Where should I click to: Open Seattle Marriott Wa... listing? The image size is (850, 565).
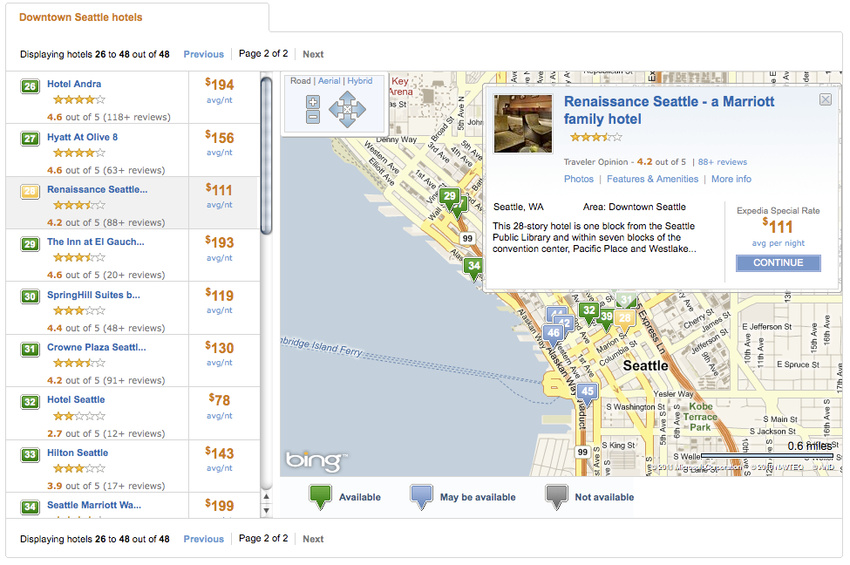94,505
